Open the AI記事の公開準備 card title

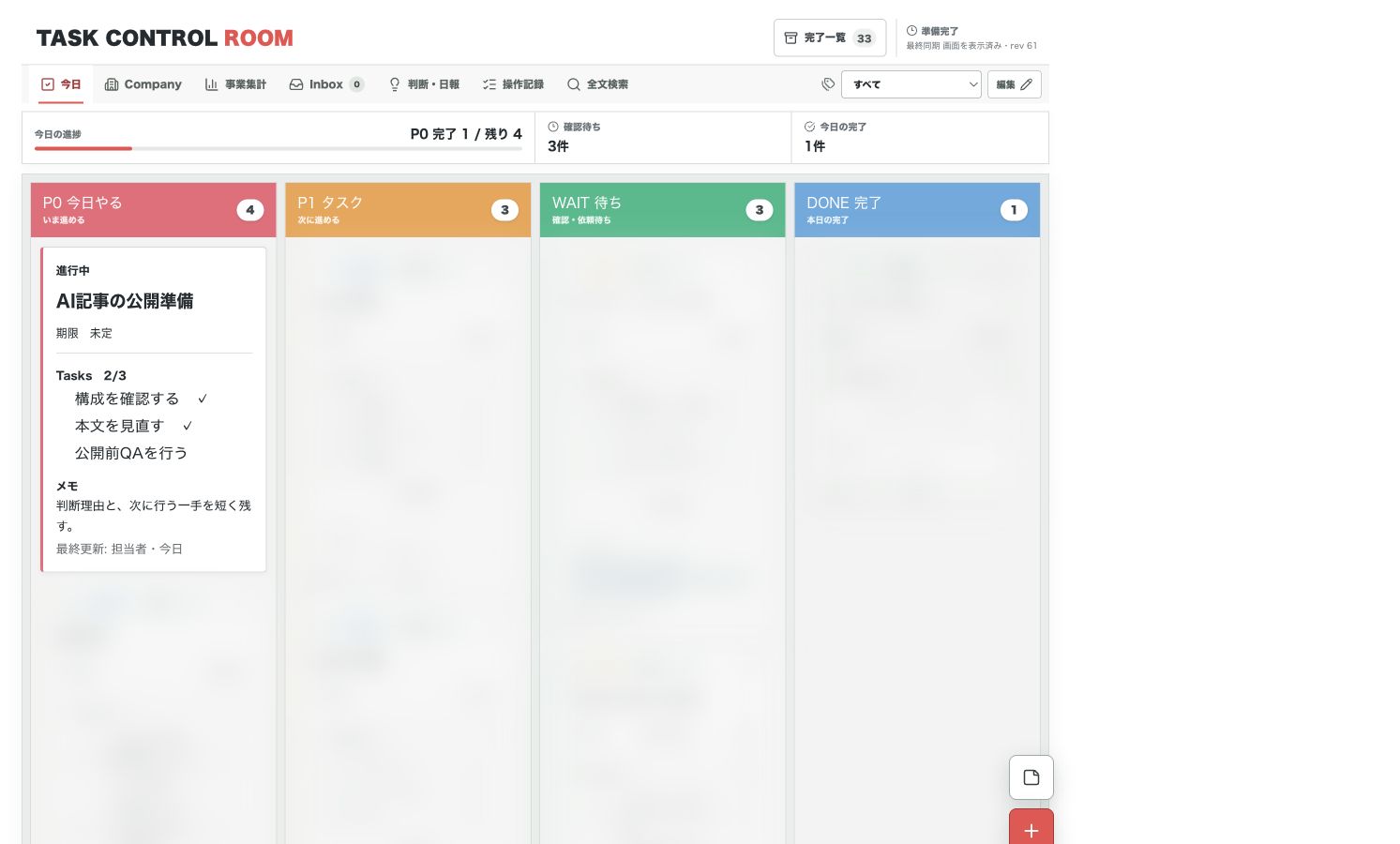click(125, 301)
